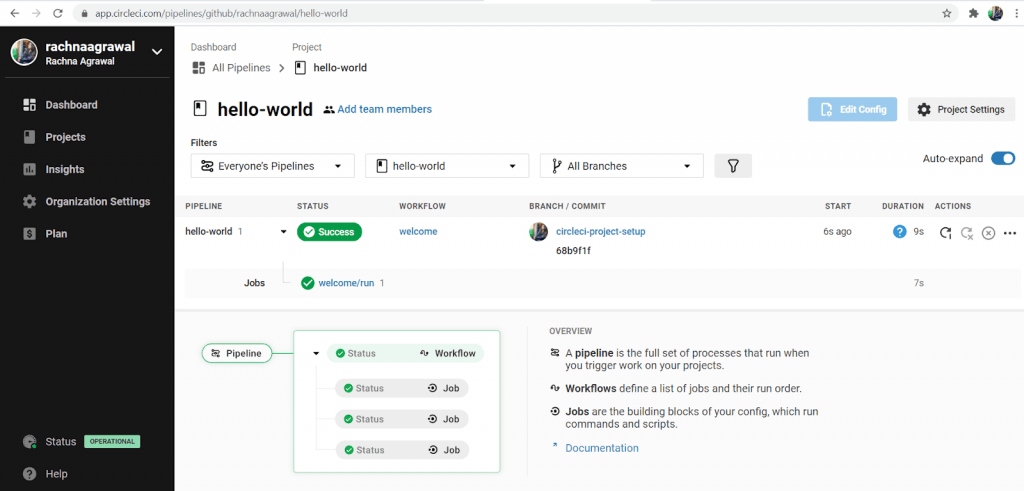The image size is (1024, 491).
Task: Click the cancel workflow icon in Actions
Action: tap(988, 233)
